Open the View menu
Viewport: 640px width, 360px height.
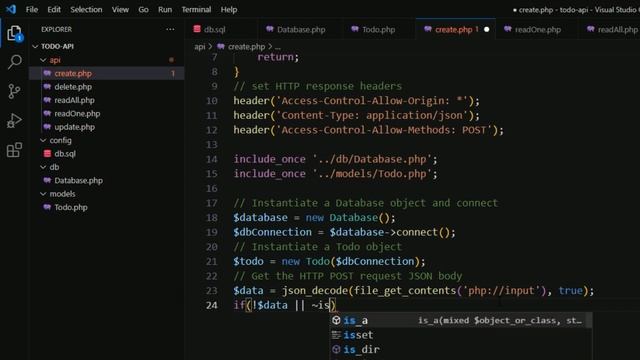(120, 9)
